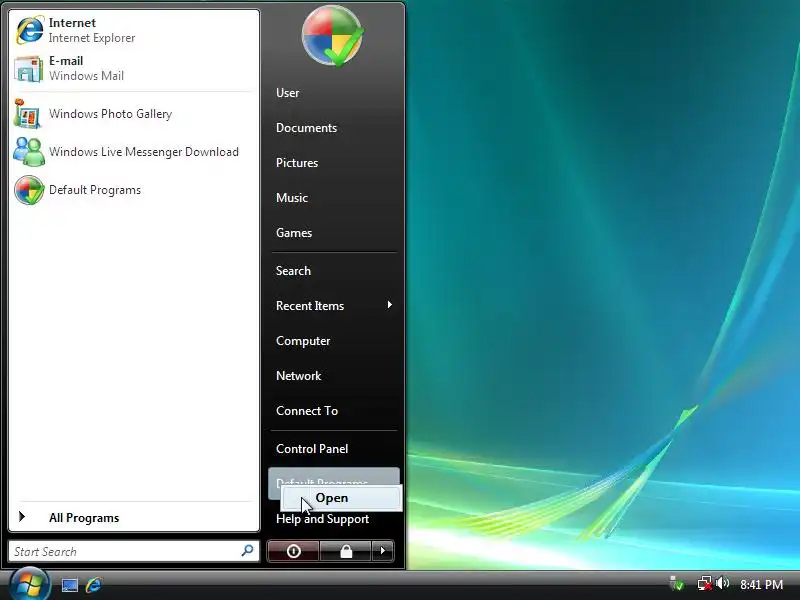Click the power sleep button
The width and height of the screenshot is (800, 600).
pos(293,551)
